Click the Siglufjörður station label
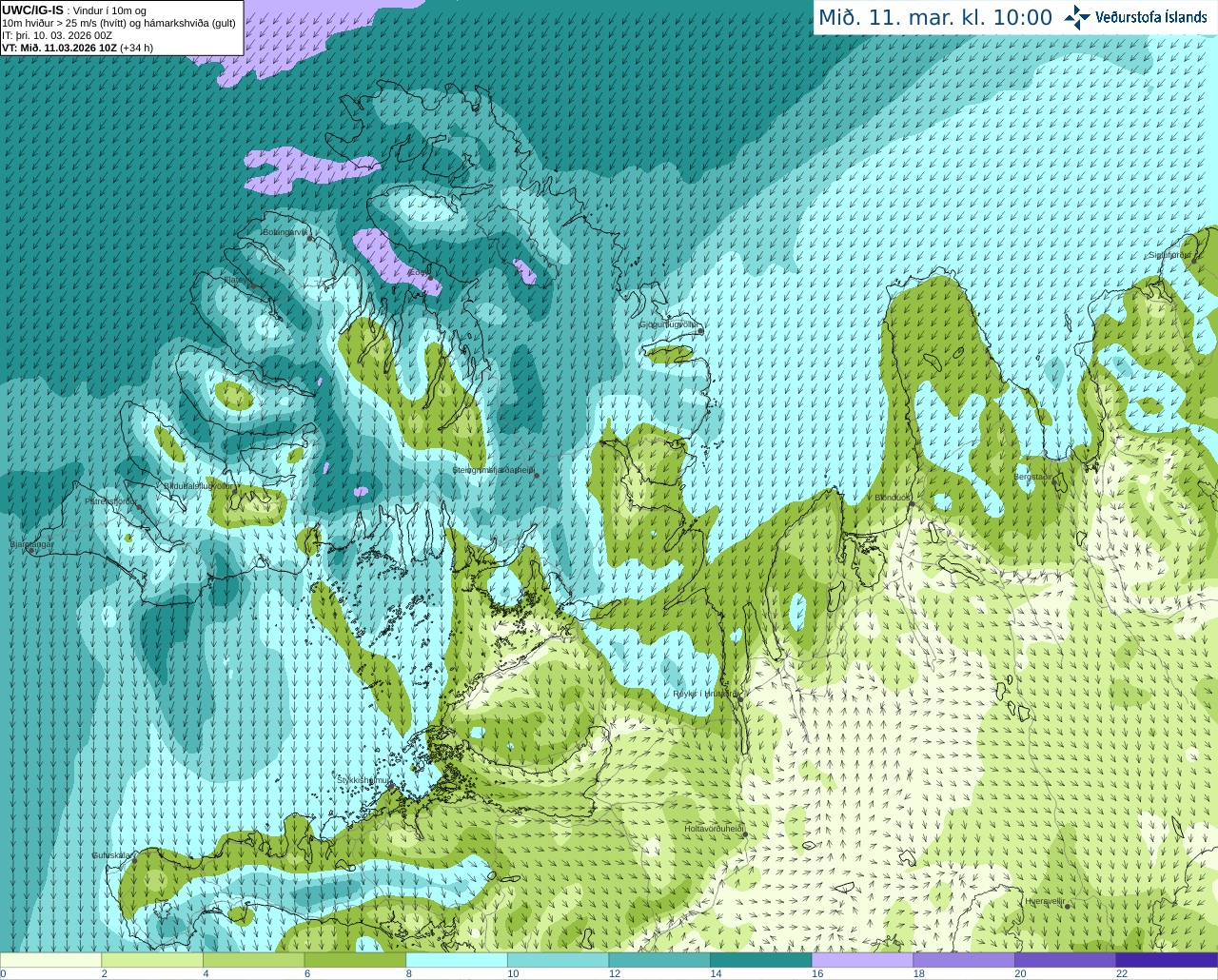Viewport: 1218px width, 980px height. click(x=1170, y=255)
